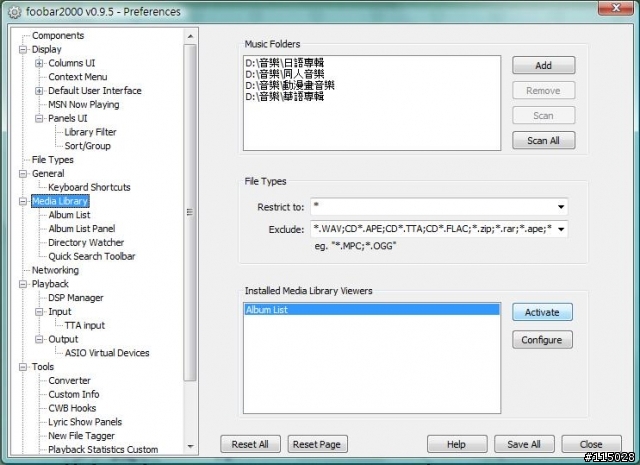640x465 pixels.
Task: Collapse the Output tree node
Action: [x=39, y=339]
